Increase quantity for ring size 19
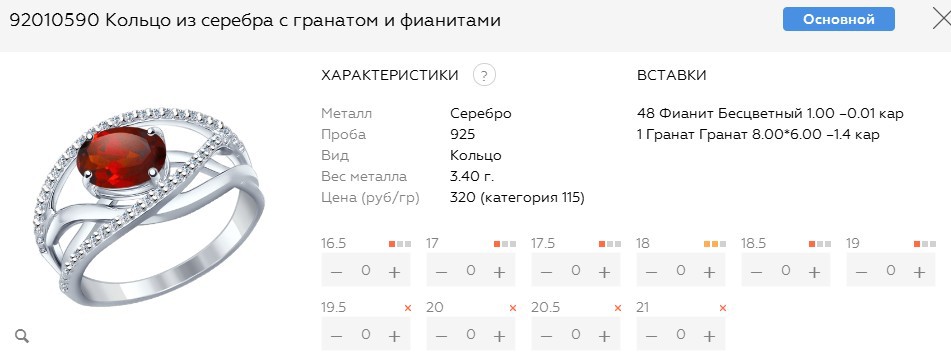The width and height of the screenshot is (951, 363). (919, 271)
